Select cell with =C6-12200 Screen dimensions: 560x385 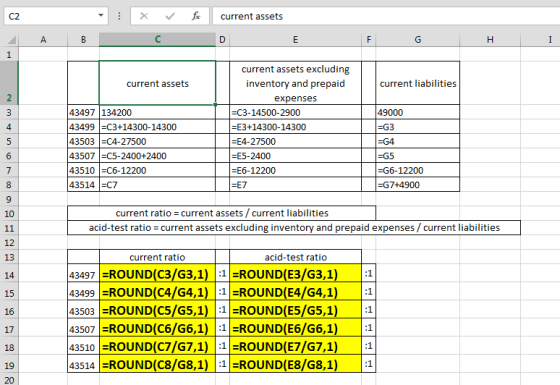click(157, 170)
